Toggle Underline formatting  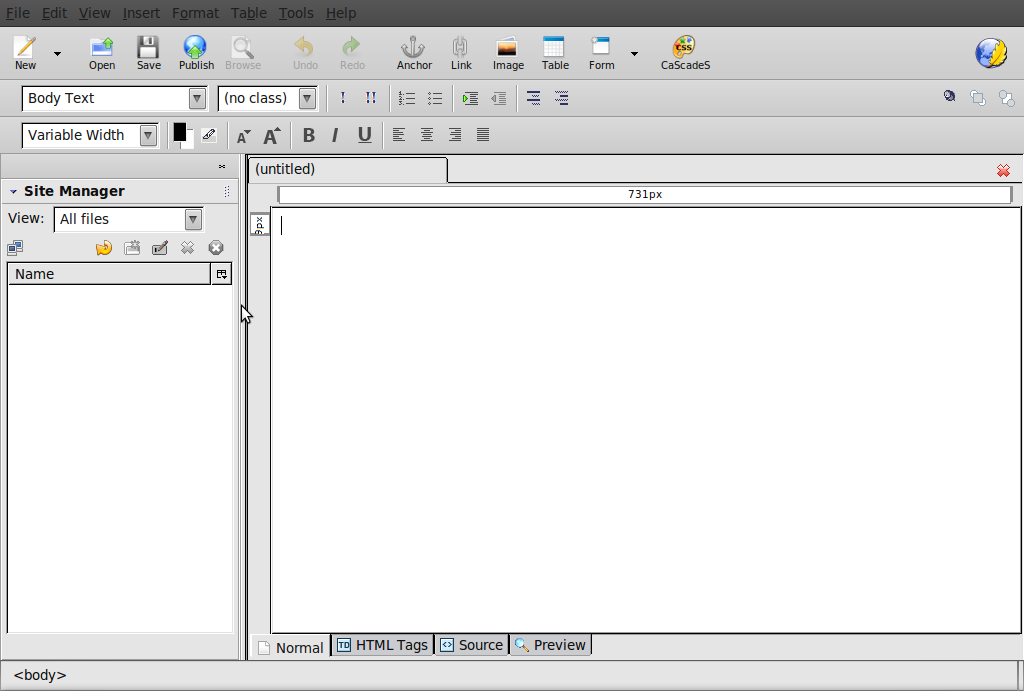coord(364,135)
